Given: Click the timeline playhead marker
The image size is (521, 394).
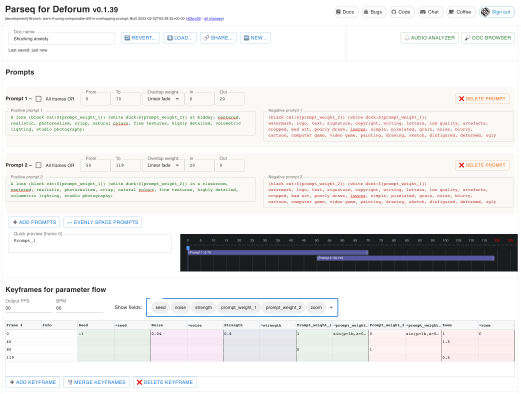Looking at the screenshot, I should [188, 248].
